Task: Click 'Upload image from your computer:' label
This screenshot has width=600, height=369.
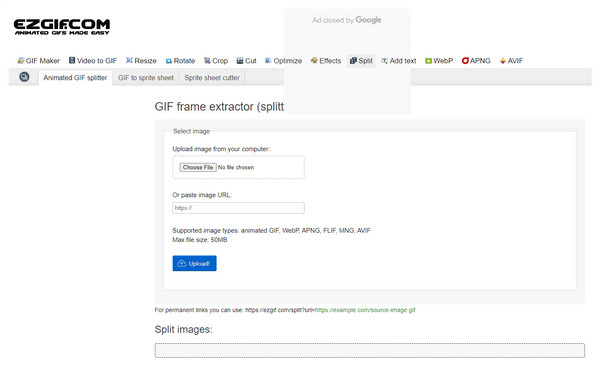Action: click(x=221, y=149)
